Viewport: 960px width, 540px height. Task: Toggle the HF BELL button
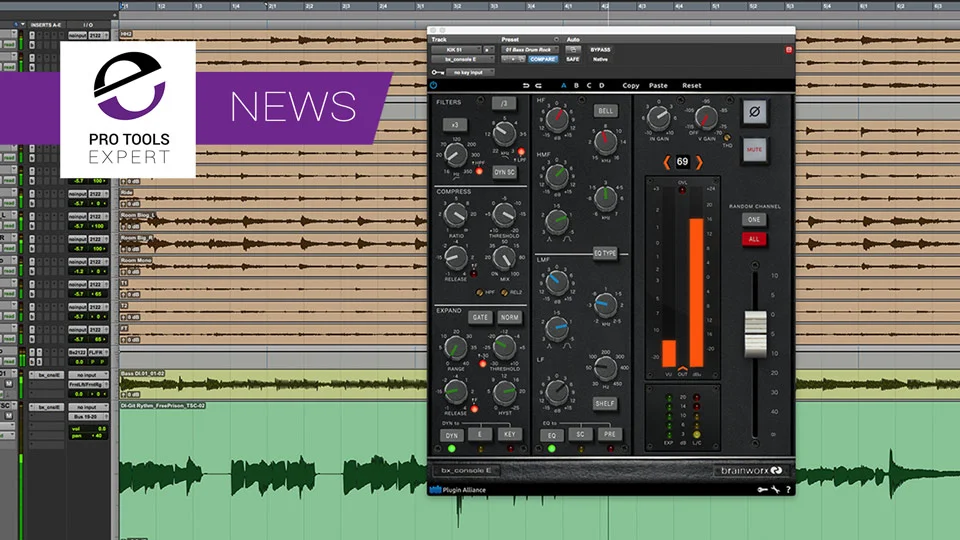pyautogui.click(x=605, y=111)
